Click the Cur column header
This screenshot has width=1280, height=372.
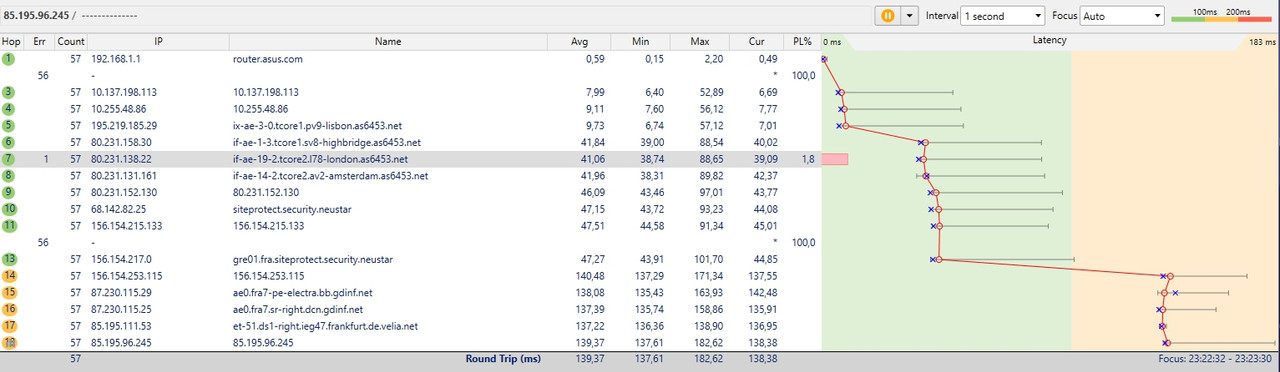click(757, 41)
